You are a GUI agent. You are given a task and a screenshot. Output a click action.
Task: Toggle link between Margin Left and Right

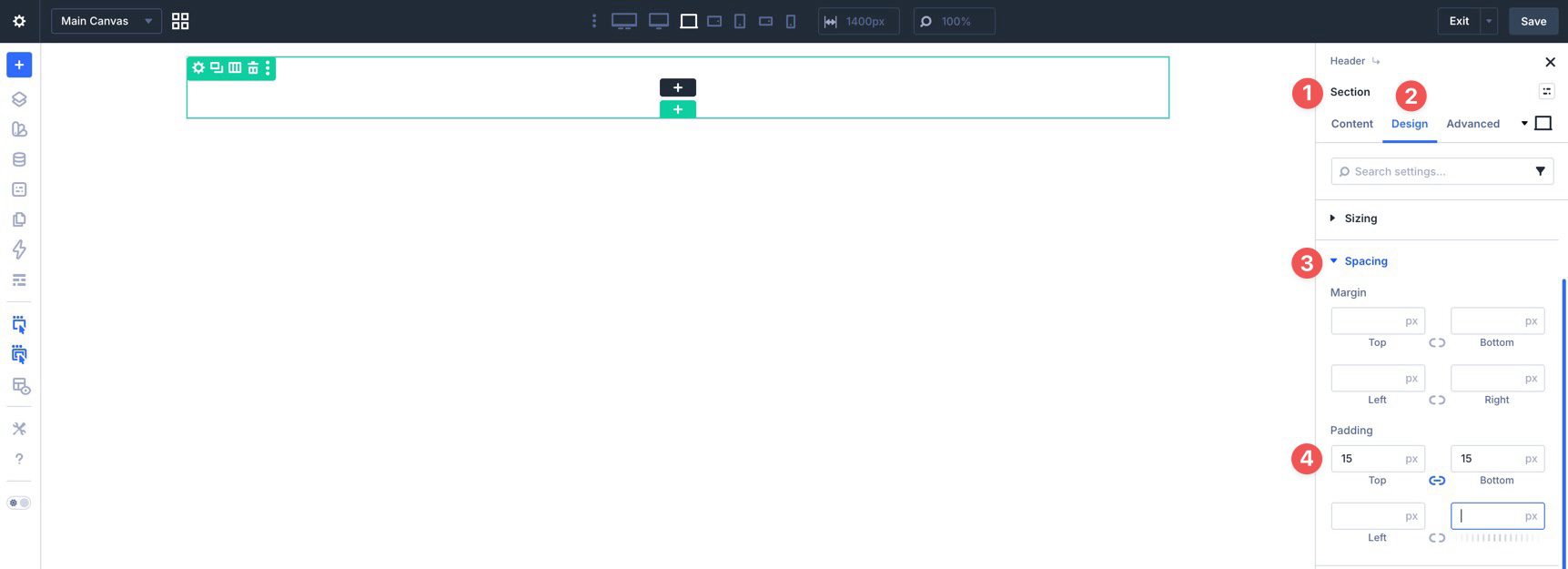click(x=1437, y=401)
